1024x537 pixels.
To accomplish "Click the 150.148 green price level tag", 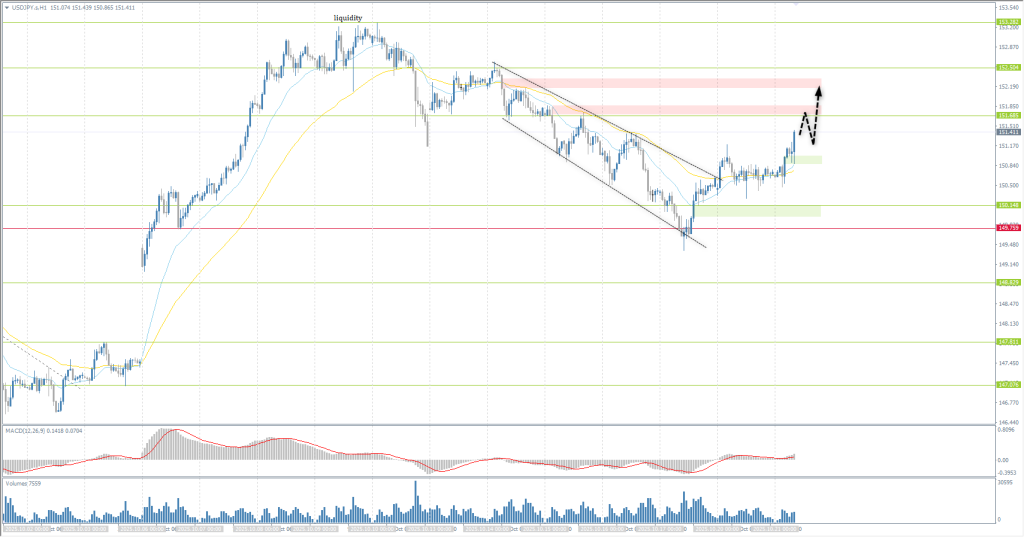I will tap(1008, 206).
